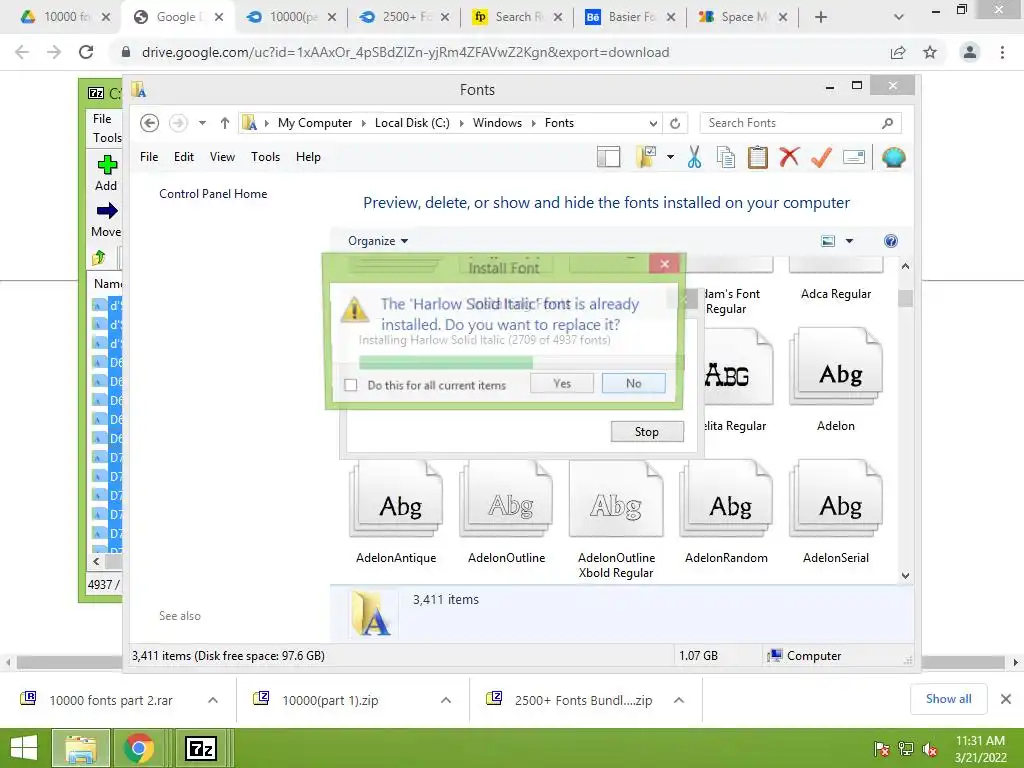Expand the view options dropdown arrow

[849, 241]
